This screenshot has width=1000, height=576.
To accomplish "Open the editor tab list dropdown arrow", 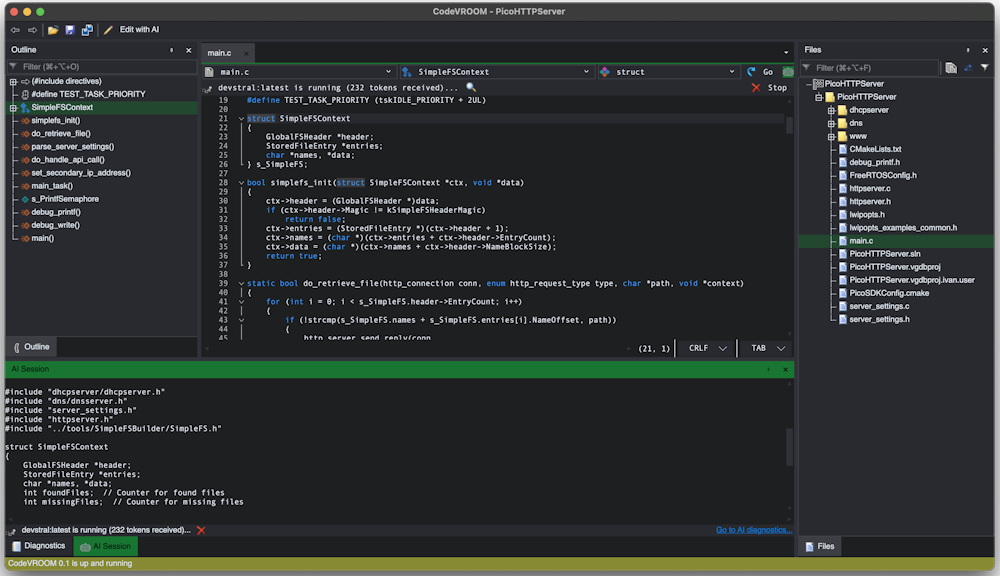I will coord(786,53).
